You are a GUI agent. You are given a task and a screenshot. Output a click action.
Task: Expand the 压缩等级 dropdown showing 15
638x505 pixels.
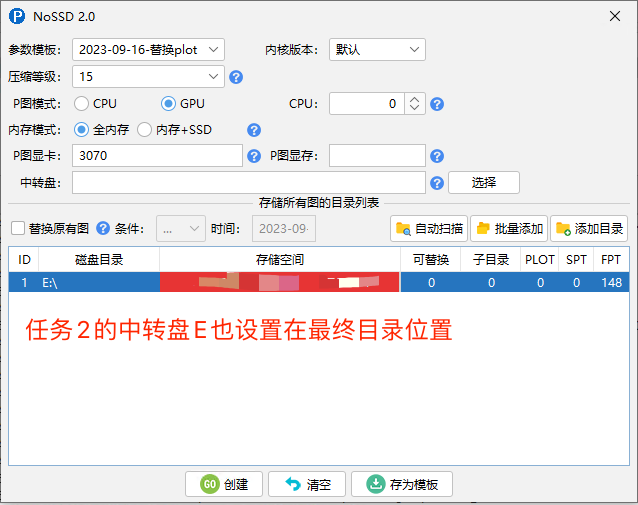(x=148, y=77)
